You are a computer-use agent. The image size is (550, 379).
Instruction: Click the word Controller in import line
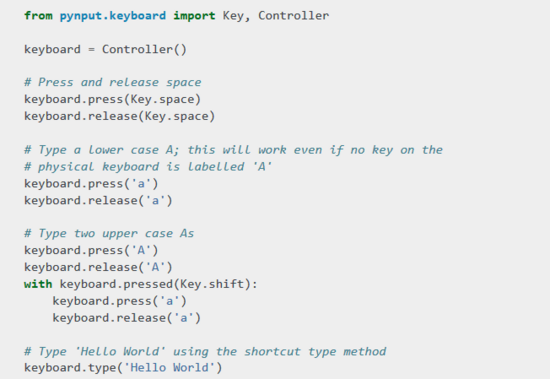[294, 15]
